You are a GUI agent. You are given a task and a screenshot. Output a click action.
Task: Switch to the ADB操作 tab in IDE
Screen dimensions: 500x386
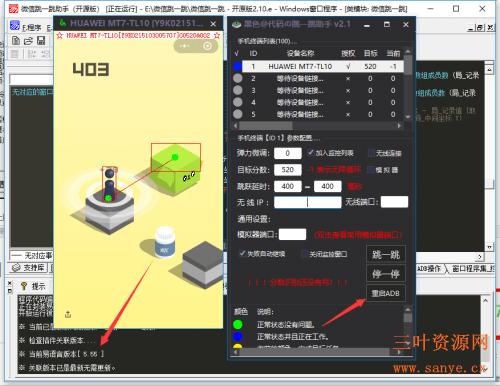pos(429,269)
